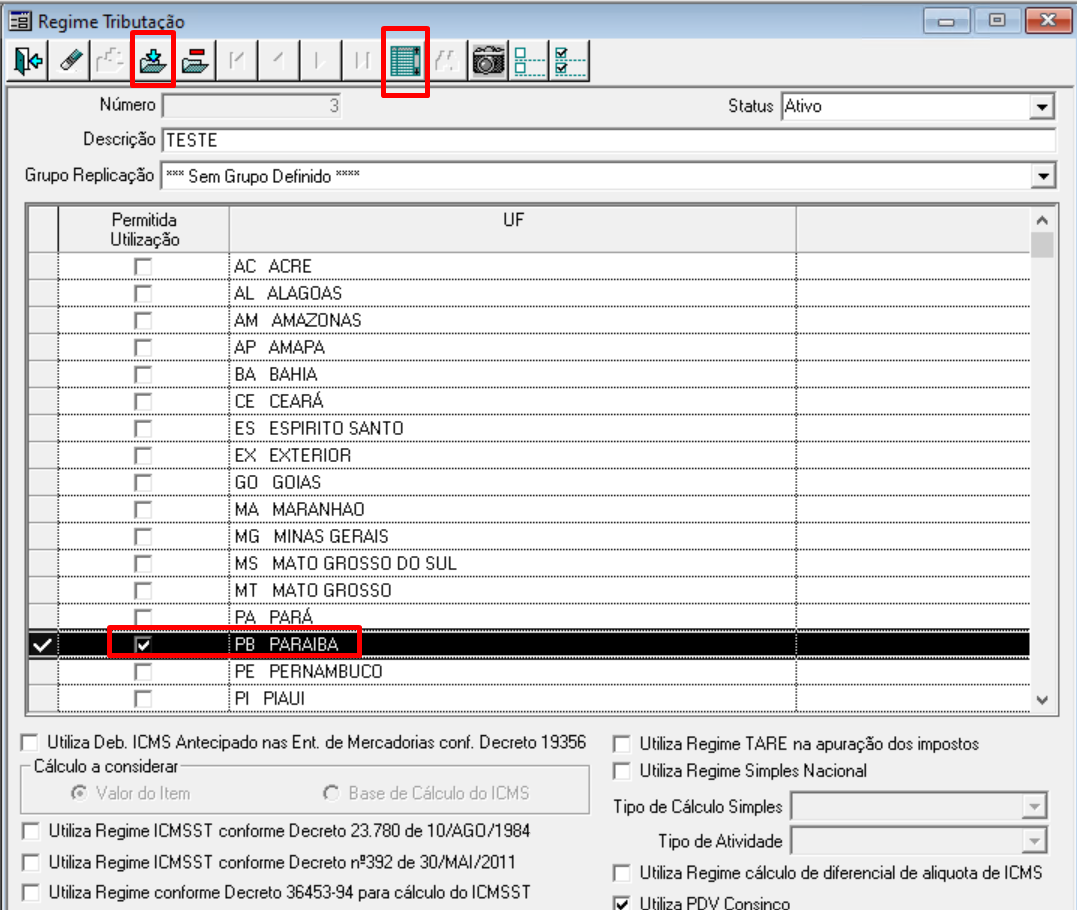Screen dimensions: 1077x910
Task: Expand the Grupo Replicação dropdown
Action: coord(1043,177)
